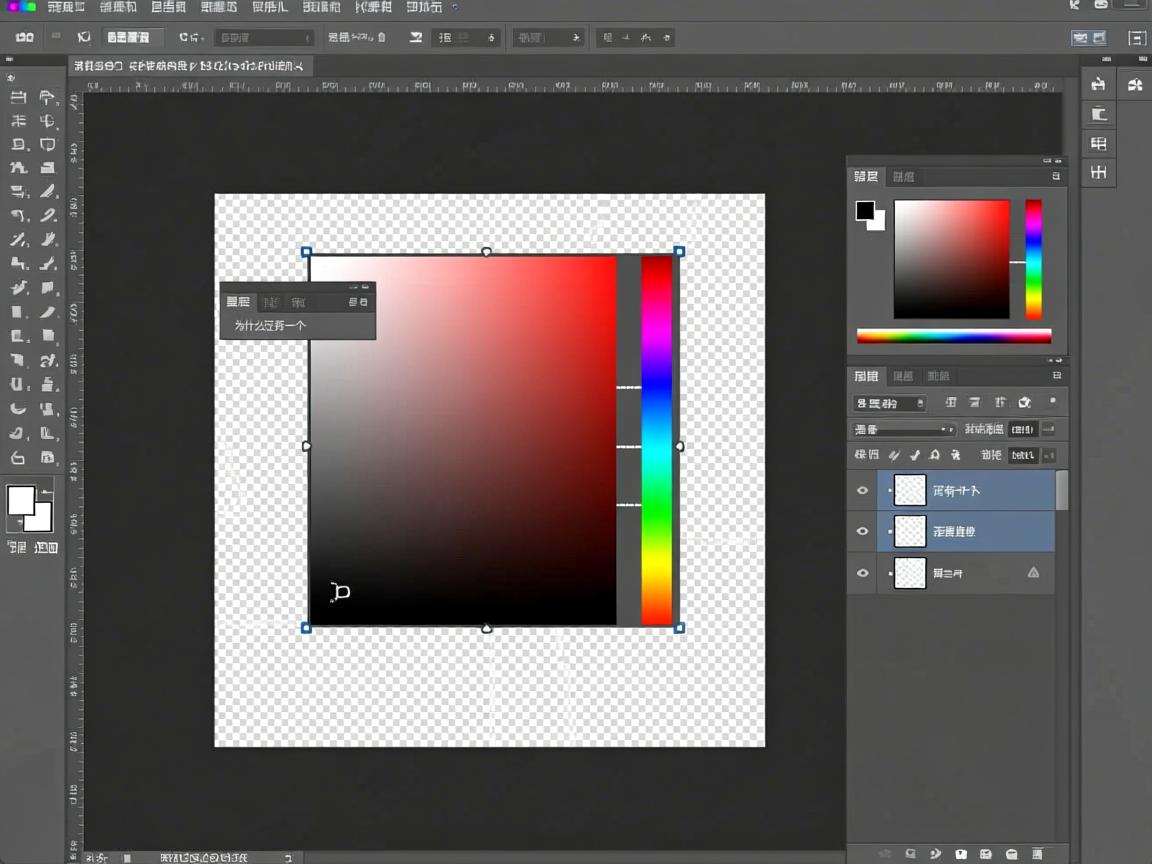Screen dimensions: 1152x864
Task: Switch to the second tab in the Color panel
Action: click(x=903, y=177)
